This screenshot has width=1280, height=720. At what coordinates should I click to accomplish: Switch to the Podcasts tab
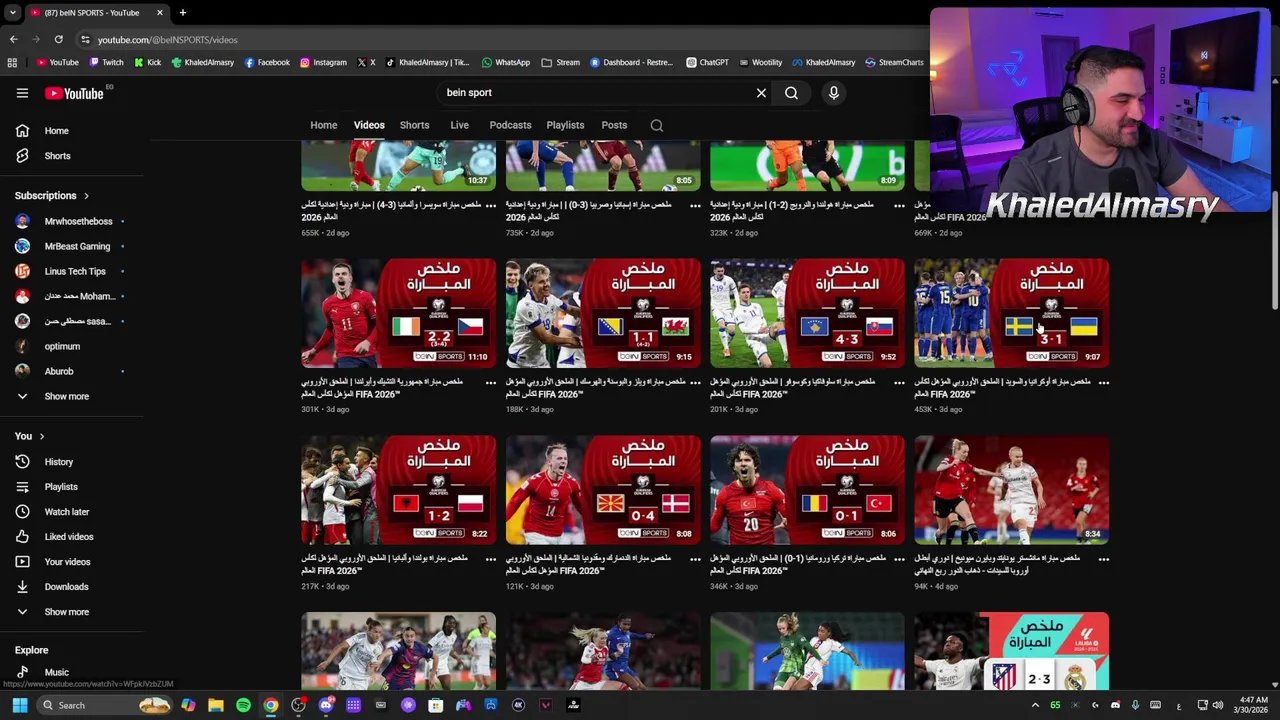(x=510, y=125)
